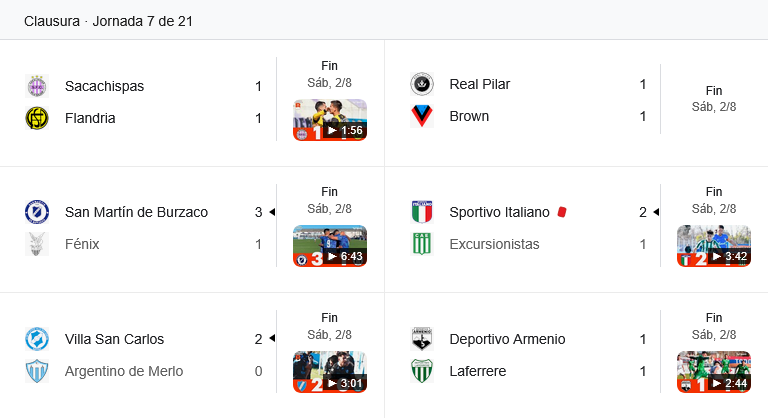Play the 6:43 San Martín highlights video
Screen dimensions: 768x418
click(x=330, y=246)
